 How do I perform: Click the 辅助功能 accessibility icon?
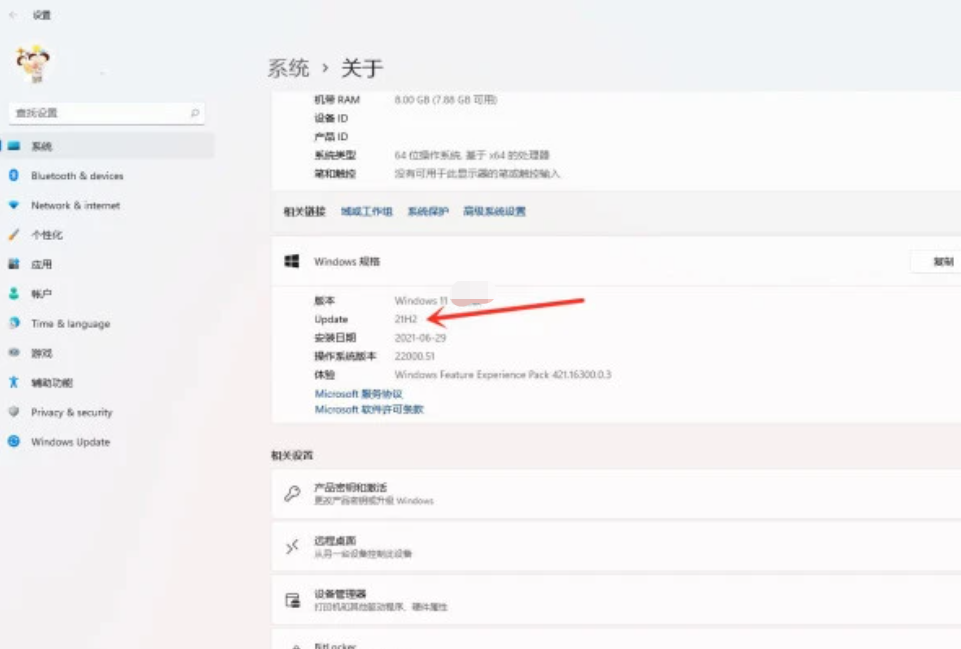coord(13,382)
